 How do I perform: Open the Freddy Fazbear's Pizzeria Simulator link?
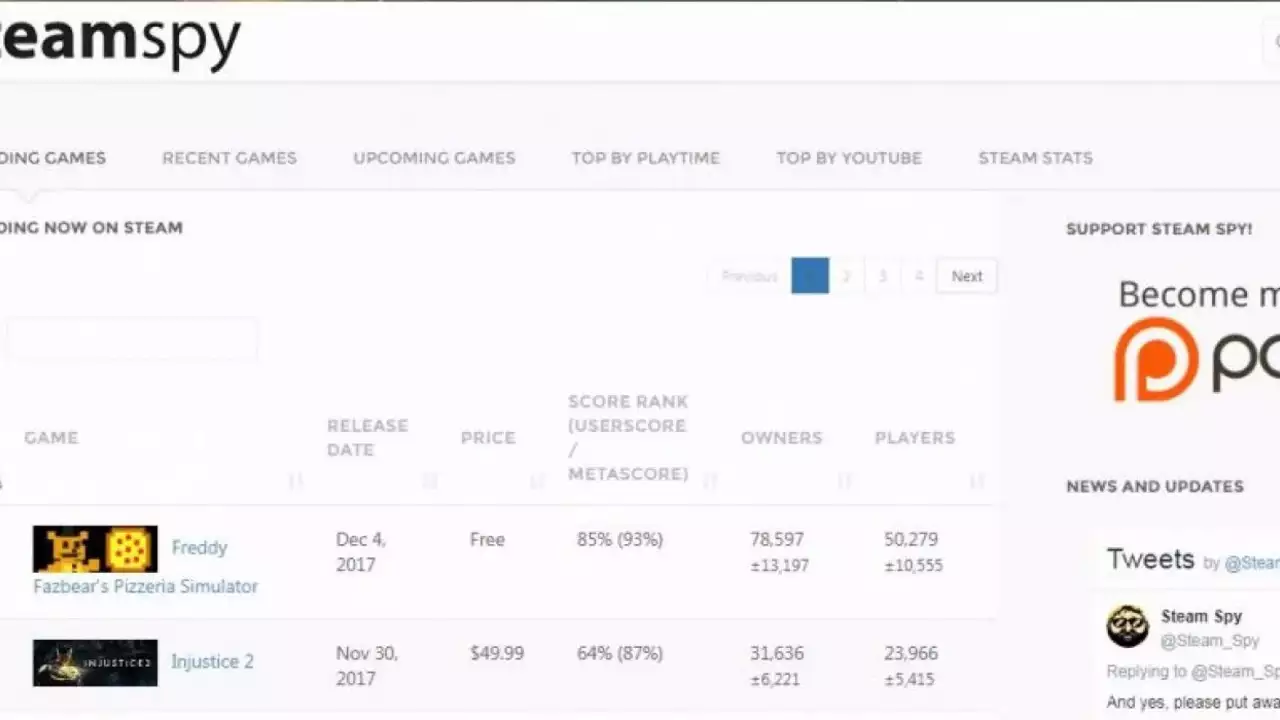pos(146,567)
